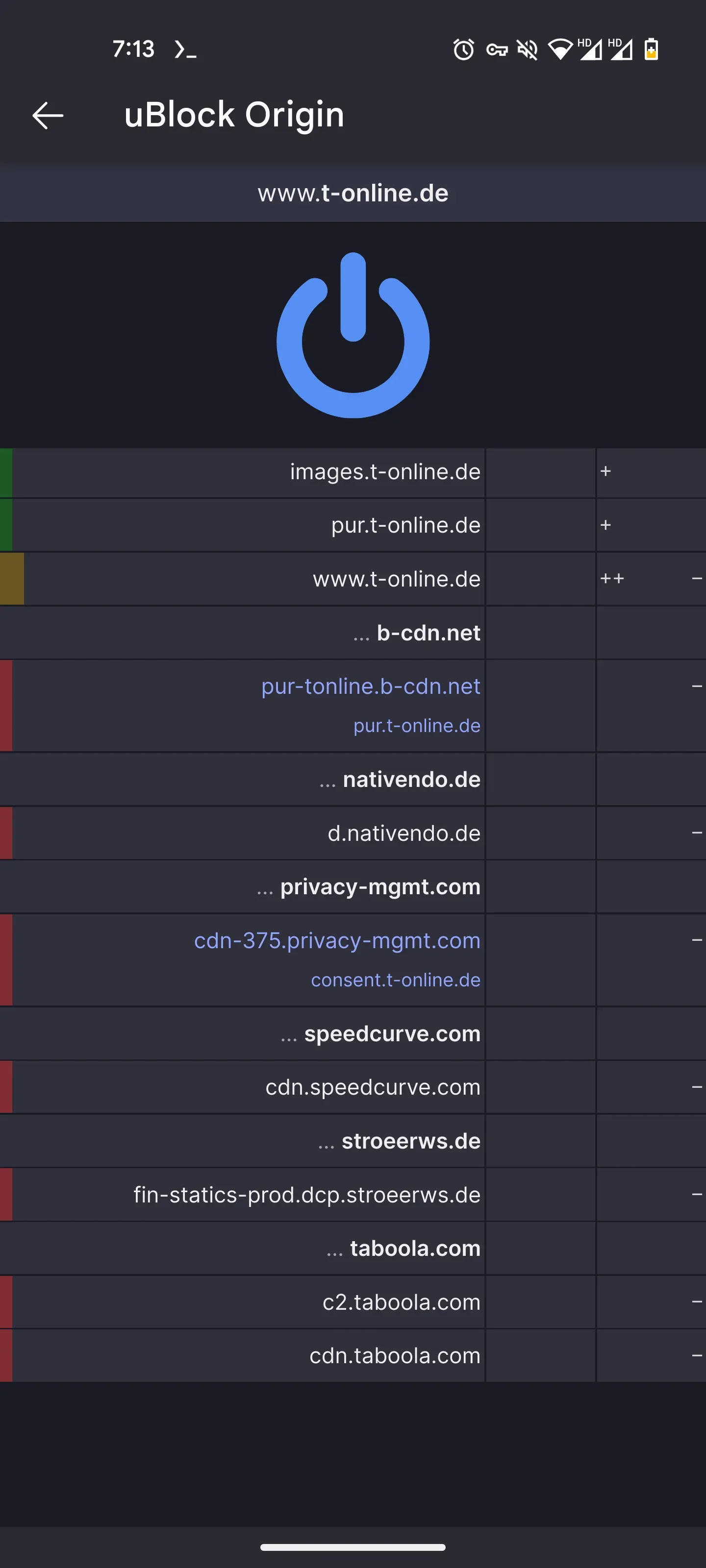The height and width of the screenshot is (1568, 706).
Task: Tap the local rule cell for pur-tonline.b-cdn.net
Action: pos(651,706)
